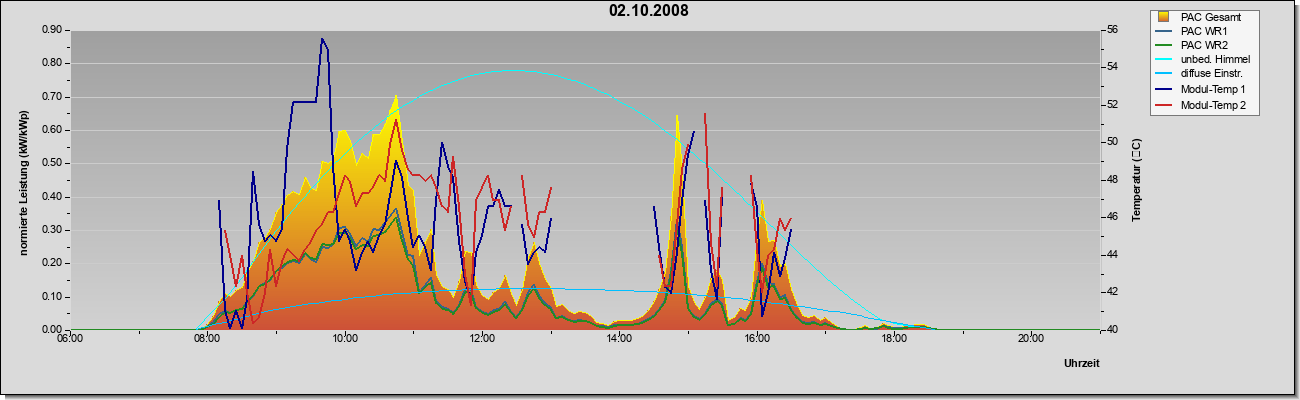Click the Uhrzeit axis title
1300x400 pixels.
[x=1081, y=364]
